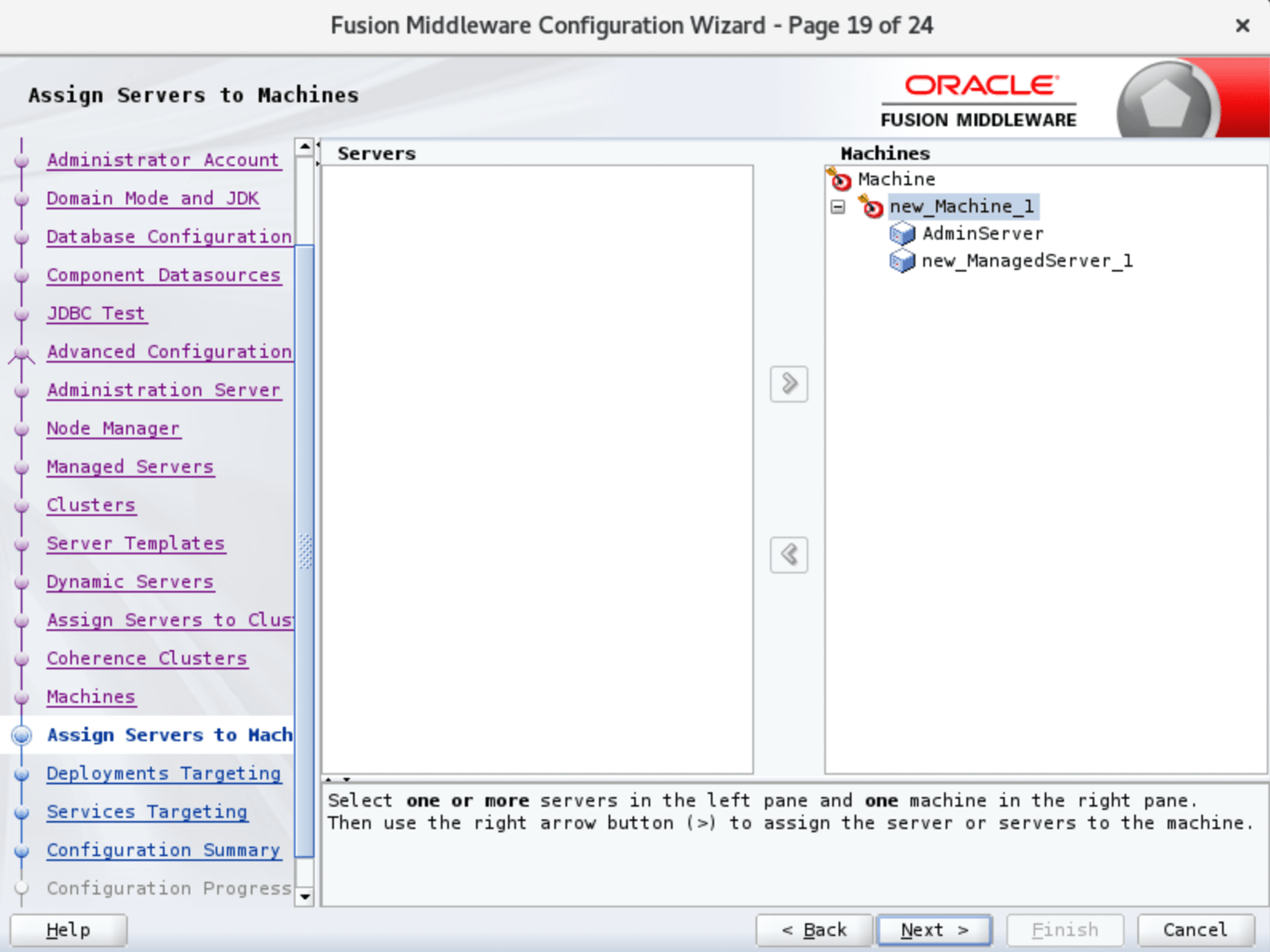Collapse the new_Machine_1 tree node
The width and height of the screenshot is (1270, 952).
click(x=838, y=207)
